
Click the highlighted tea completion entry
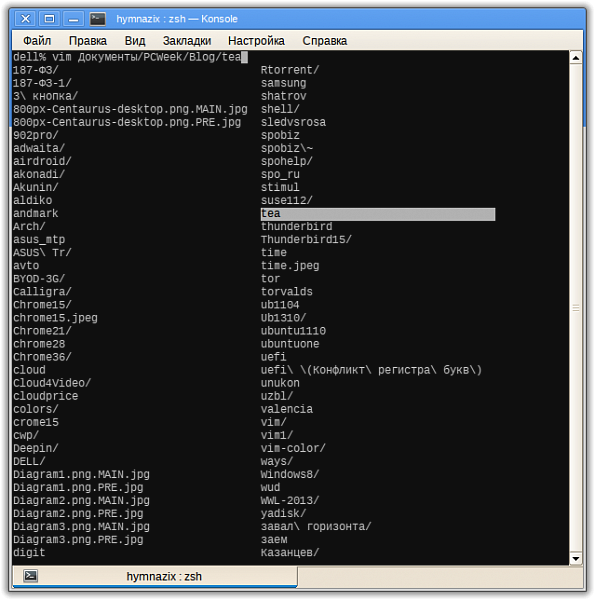(378, 214)
